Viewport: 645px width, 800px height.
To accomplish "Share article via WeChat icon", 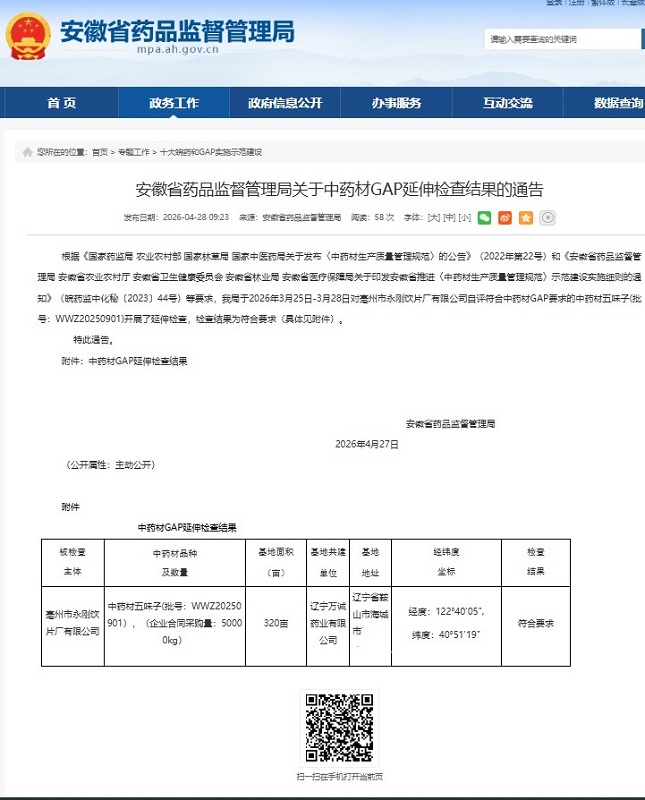I will click(484, 218).
